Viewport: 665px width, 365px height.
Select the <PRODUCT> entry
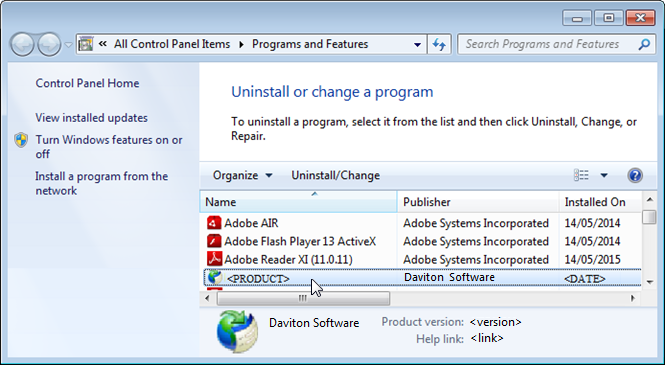tap(422, 278)
